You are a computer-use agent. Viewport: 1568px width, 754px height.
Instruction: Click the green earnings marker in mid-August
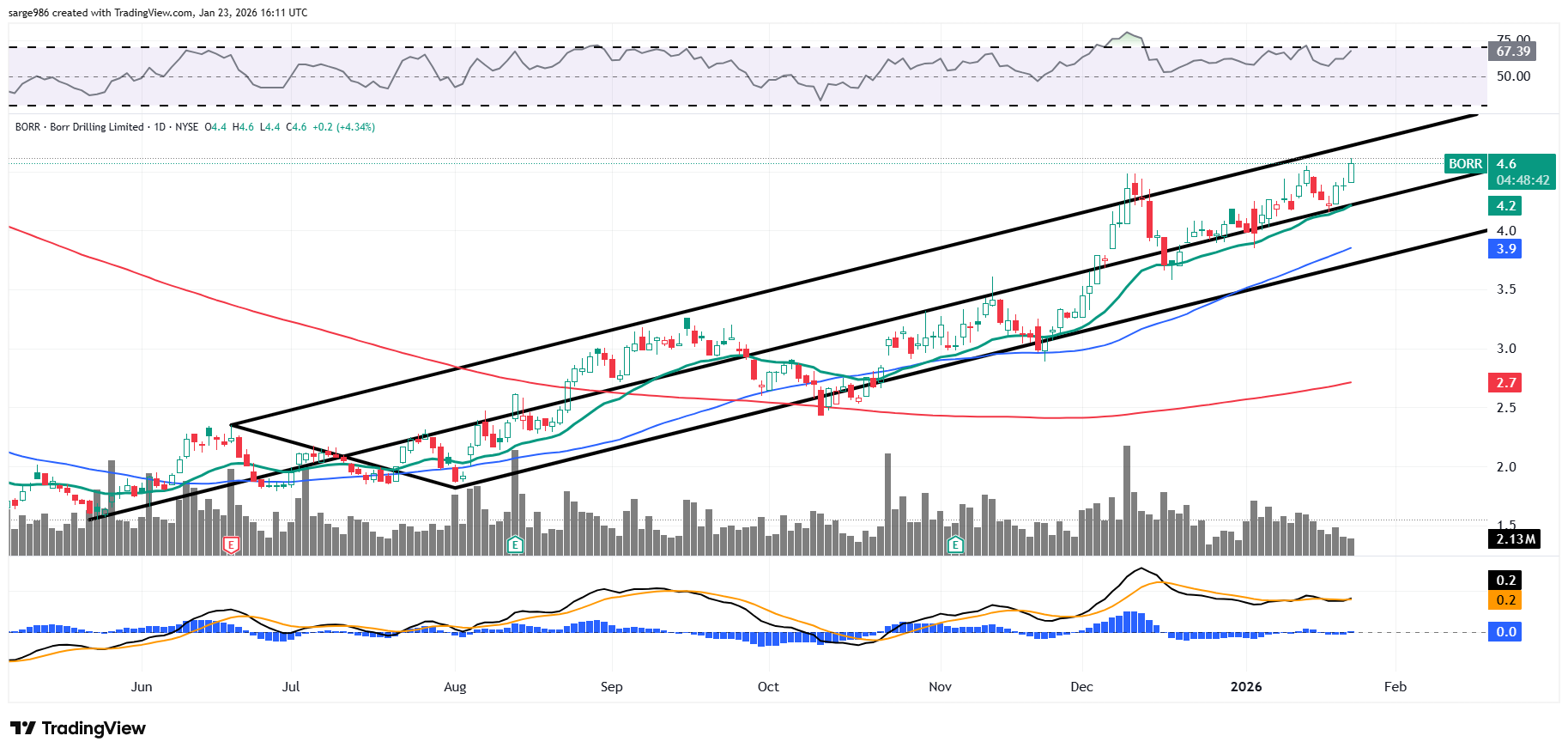pos(515,544)
